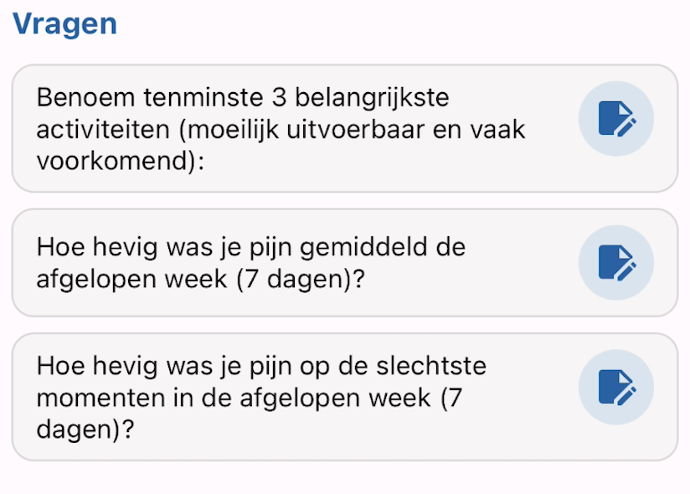Viewport: 690px width, 494px height.
Task: Tap round edit button beside 'afgelopen week (7 dagen)?' middle card
Action: [x=616, y=263]
